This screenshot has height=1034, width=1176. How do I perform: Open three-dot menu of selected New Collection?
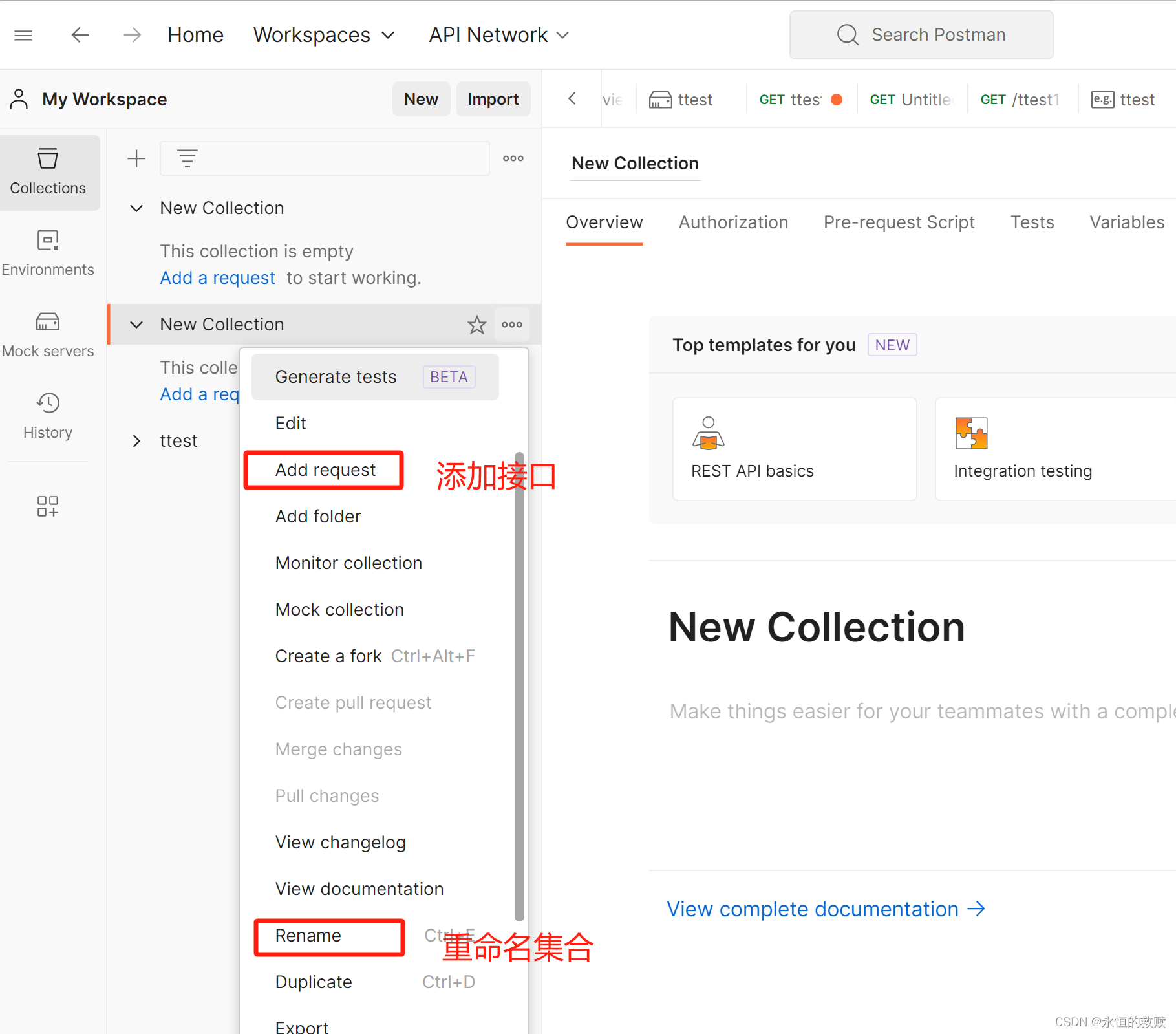tap(512, 325)
